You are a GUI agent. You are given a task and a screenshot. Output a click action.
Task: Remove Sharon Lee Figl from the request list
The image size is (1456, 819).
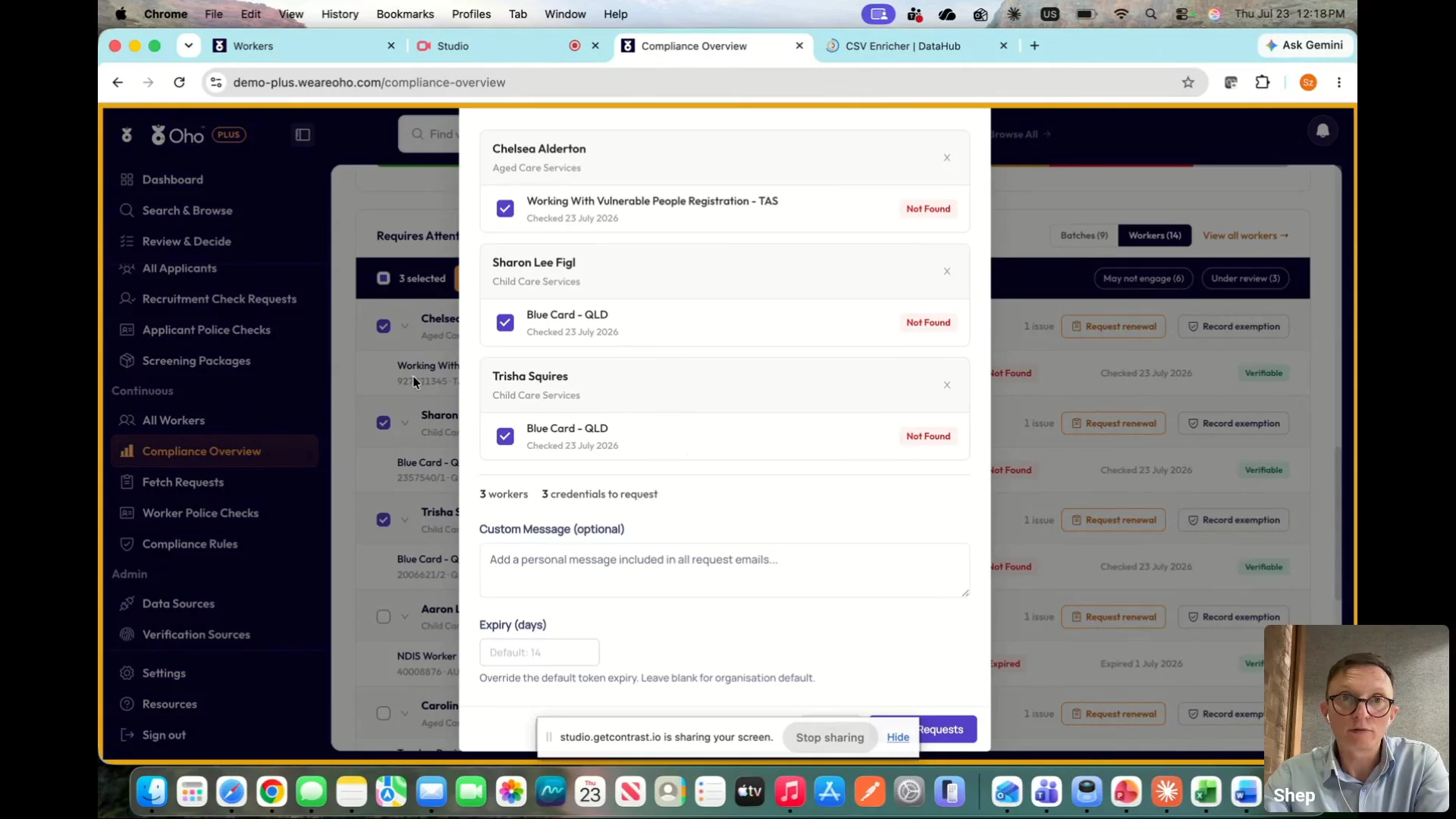pos(947,271)
